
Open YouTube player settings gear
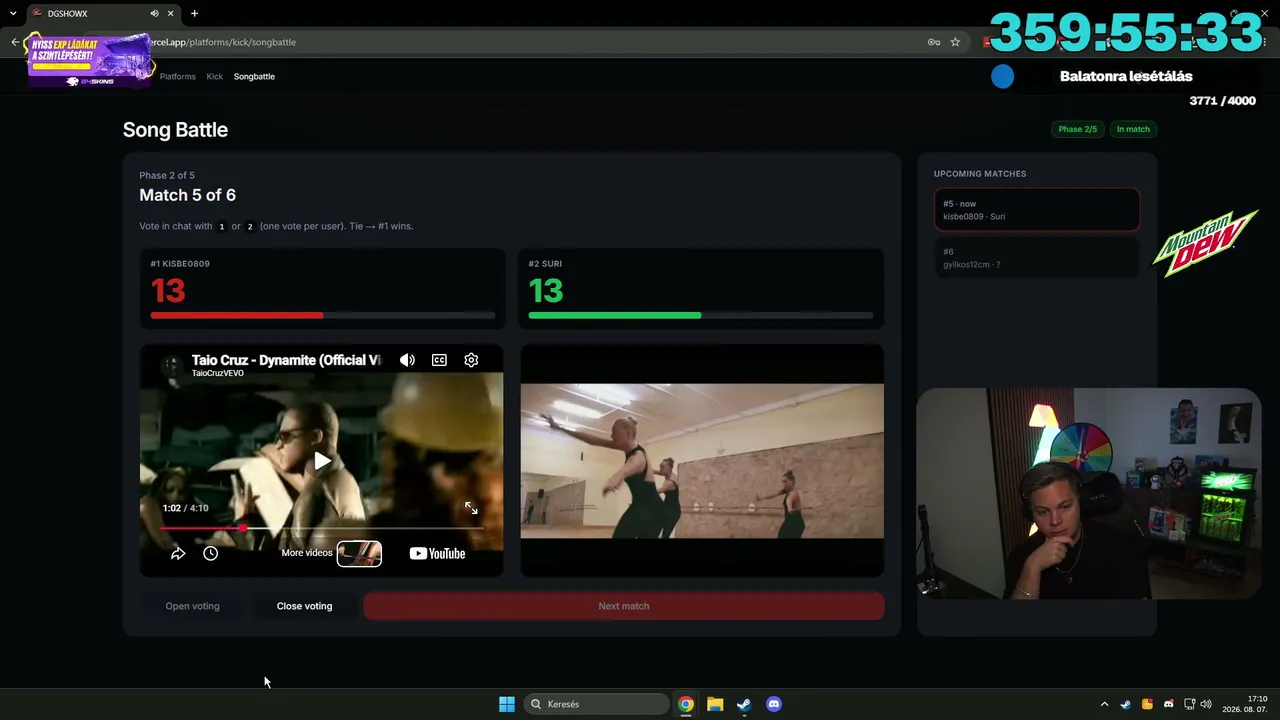click(471, 360)
